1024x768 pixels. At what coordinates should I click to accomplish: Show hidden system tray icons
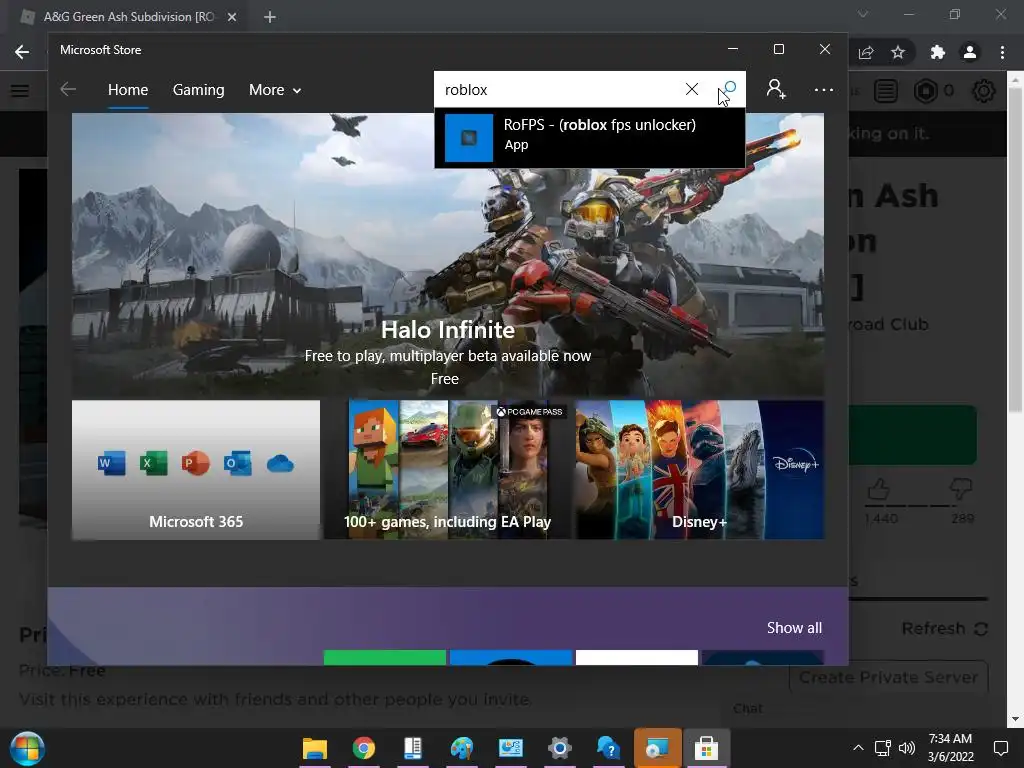coord(858,748)
